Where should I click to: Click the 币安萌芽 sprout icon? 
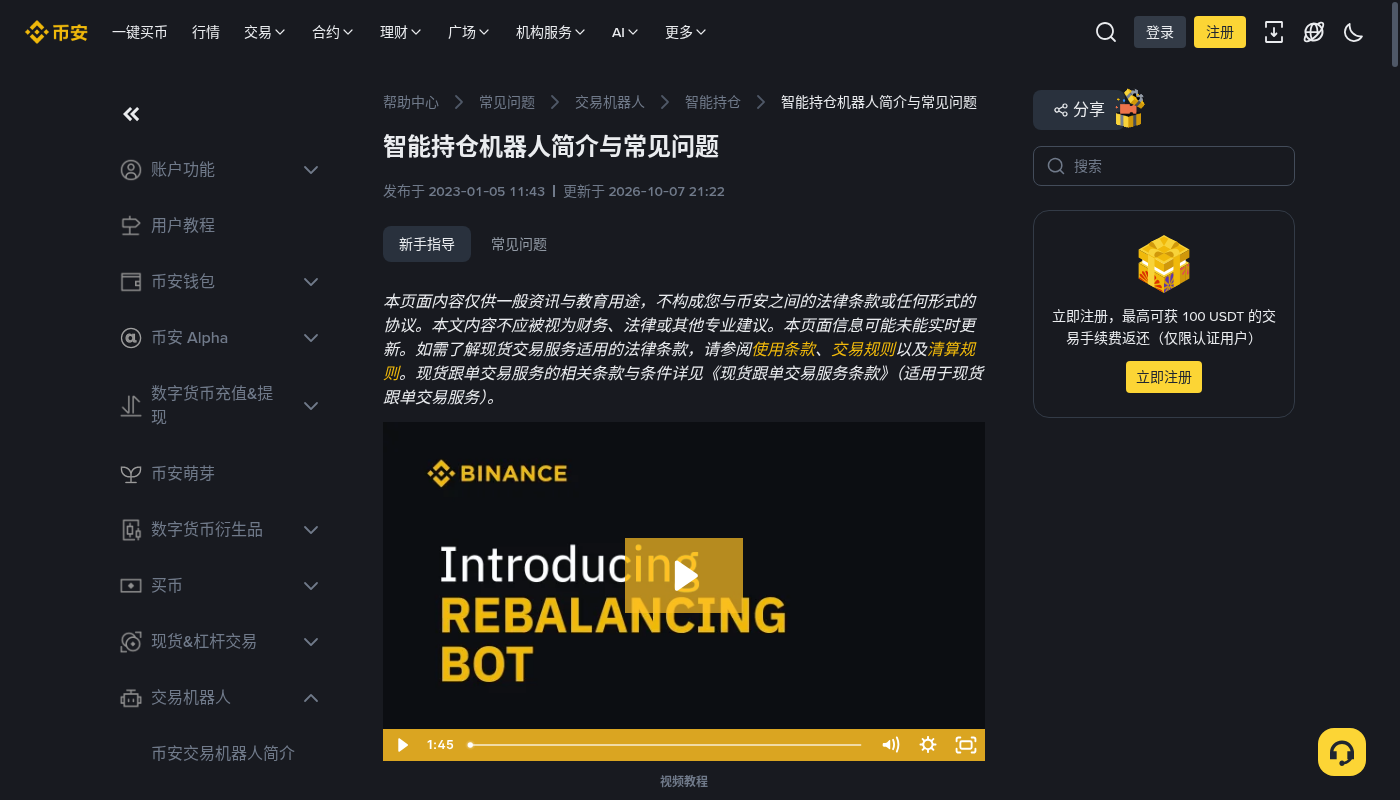point(131,474)
